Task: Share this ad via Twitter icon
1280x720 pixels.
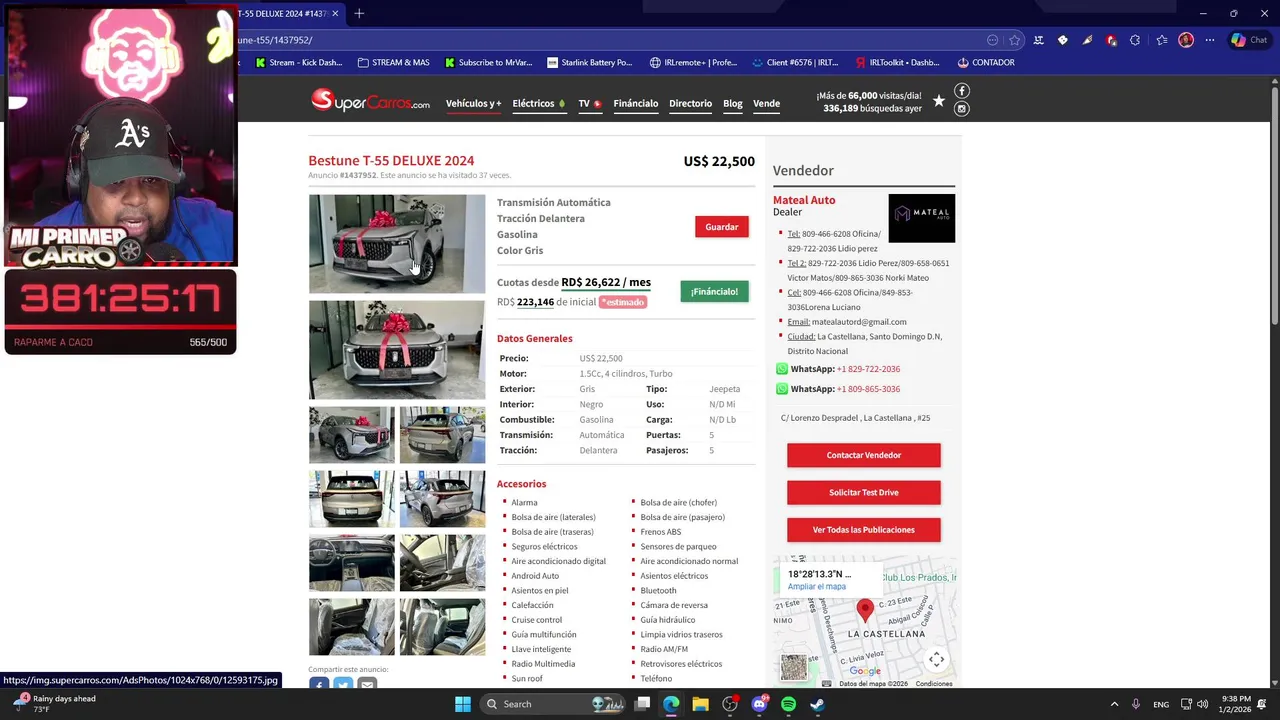Action: tap(343, 684)
